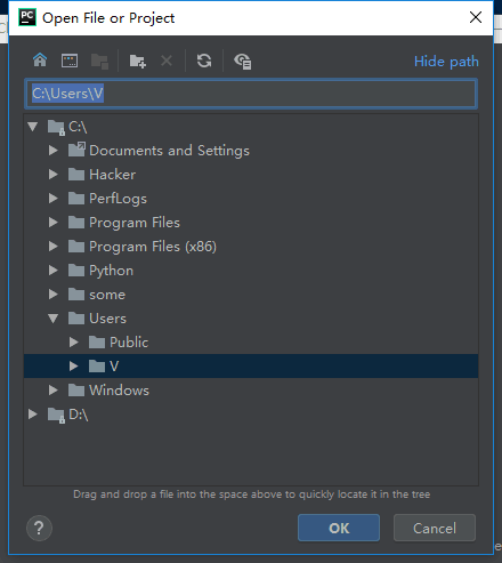The height and width of the screenshot is (563, 503).
Task: Click the Delete (X) toolbar icon
Action: (x=167, y=61)
